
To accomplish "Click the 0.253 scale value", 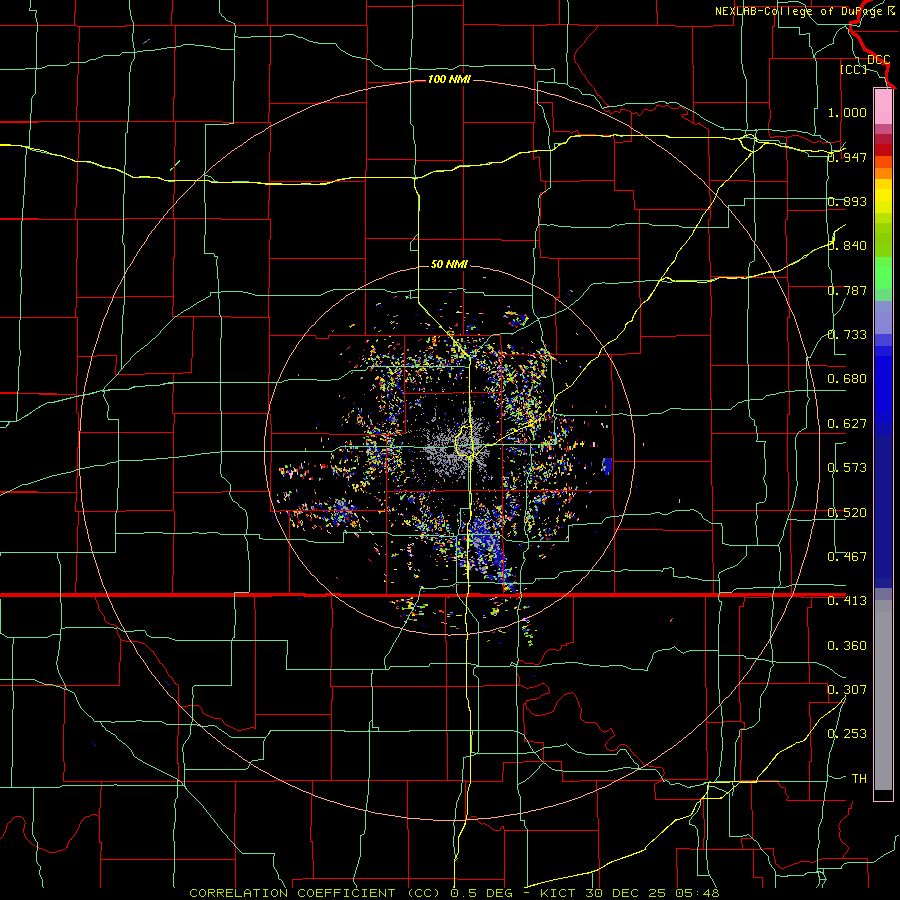I will 847,734.
